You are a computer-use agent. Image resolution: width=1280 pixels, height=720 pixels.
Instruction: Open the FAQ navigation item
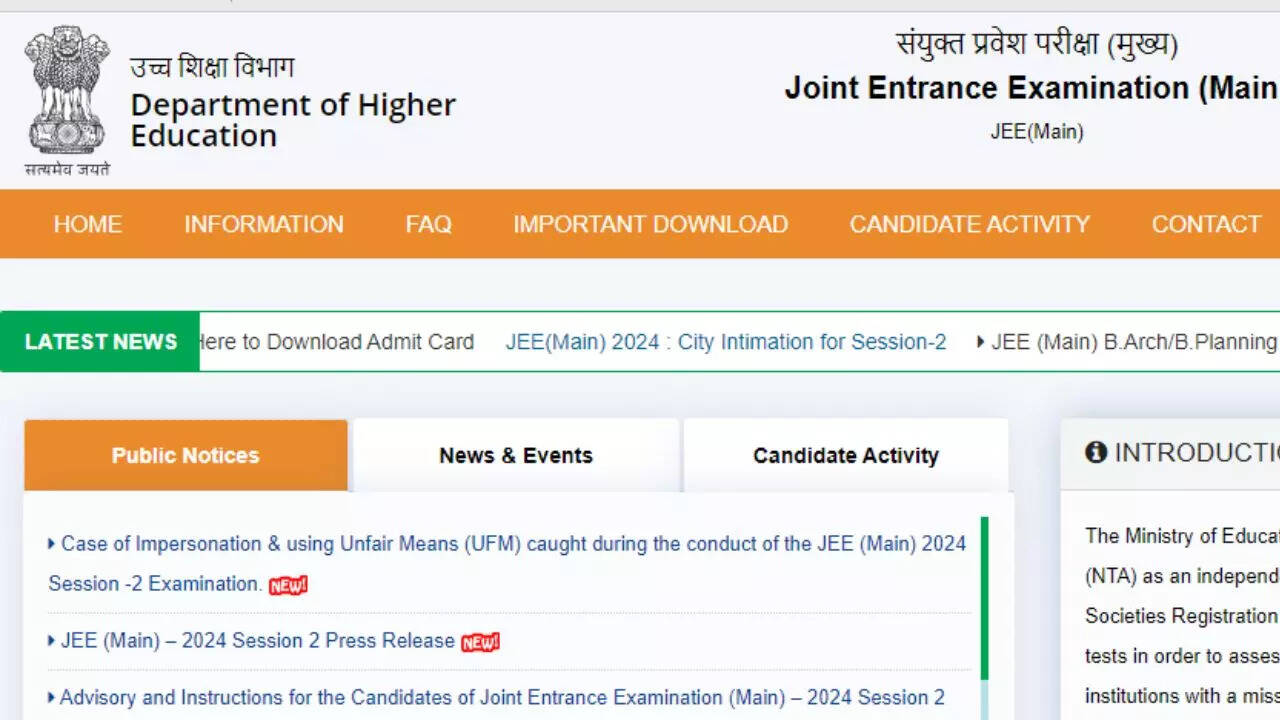pyautogui.click(x=429, y=224)
